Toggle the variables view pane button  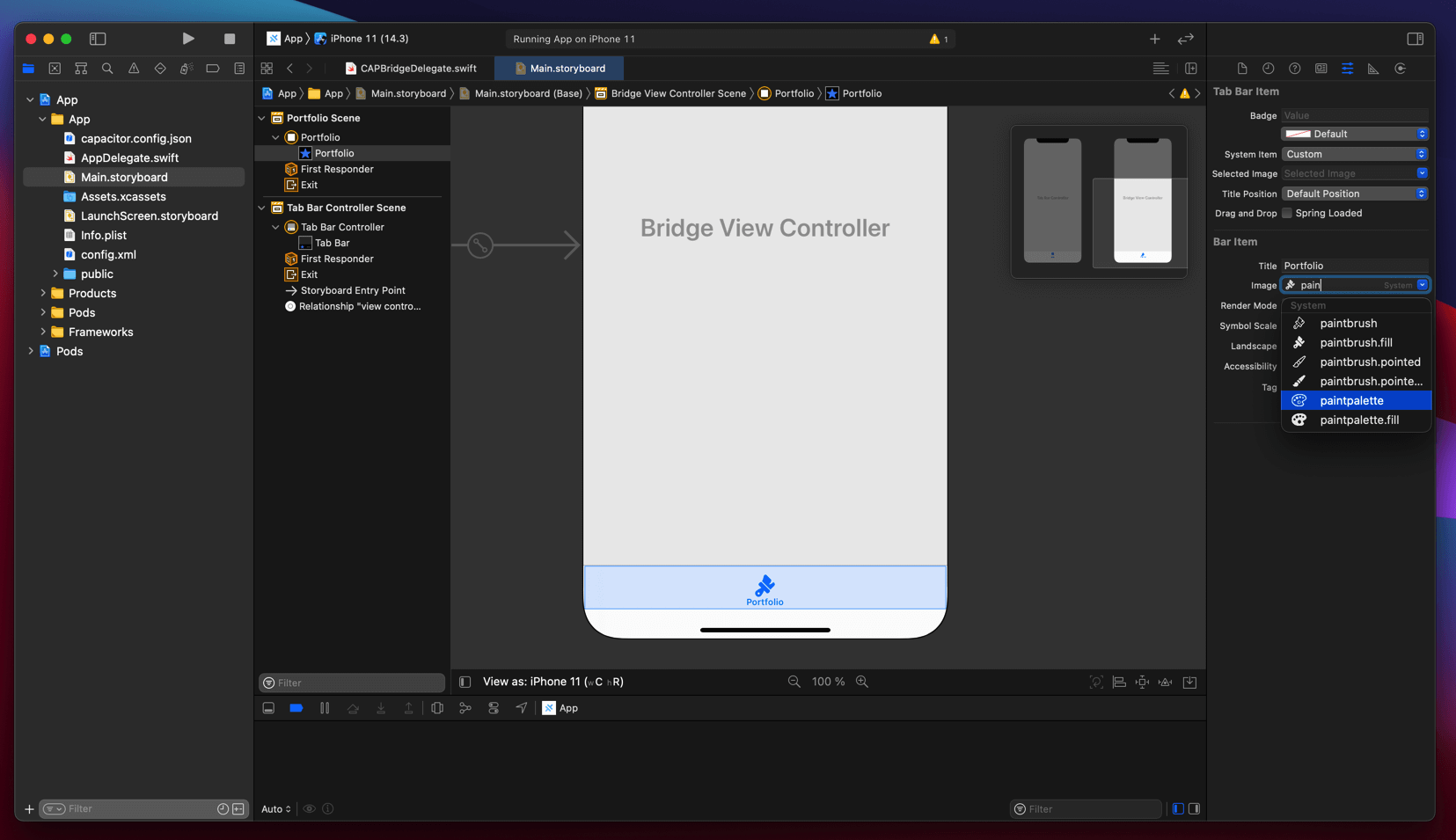pyautogui.click(x=1178, y=808)
